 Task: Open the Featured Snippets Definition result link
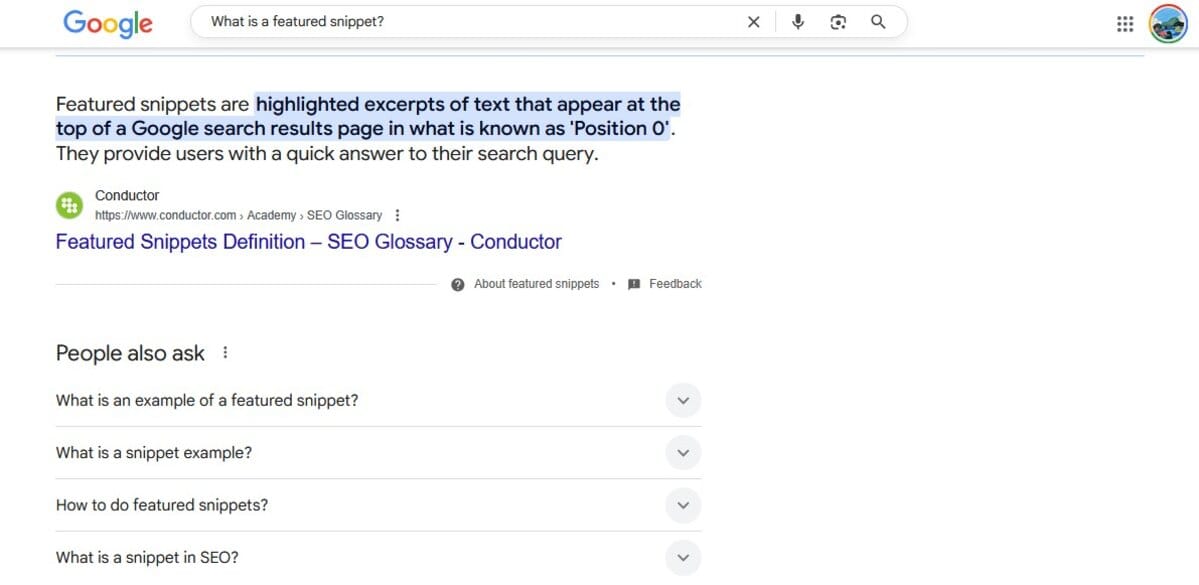pyautogui.click(x=307, y=241)
